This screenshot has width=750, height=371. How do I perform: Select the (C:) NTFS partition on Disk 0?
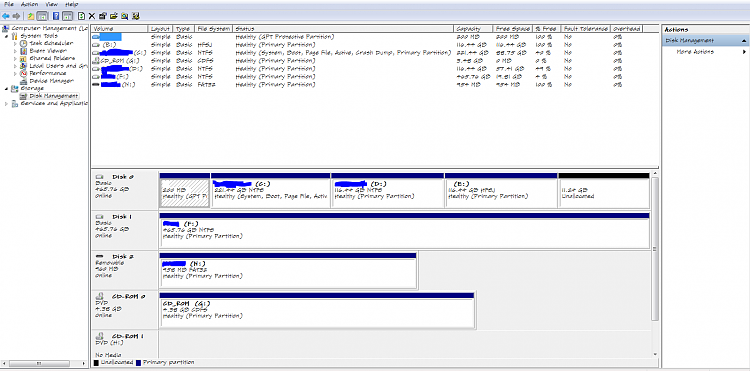[x=270, y=190]
